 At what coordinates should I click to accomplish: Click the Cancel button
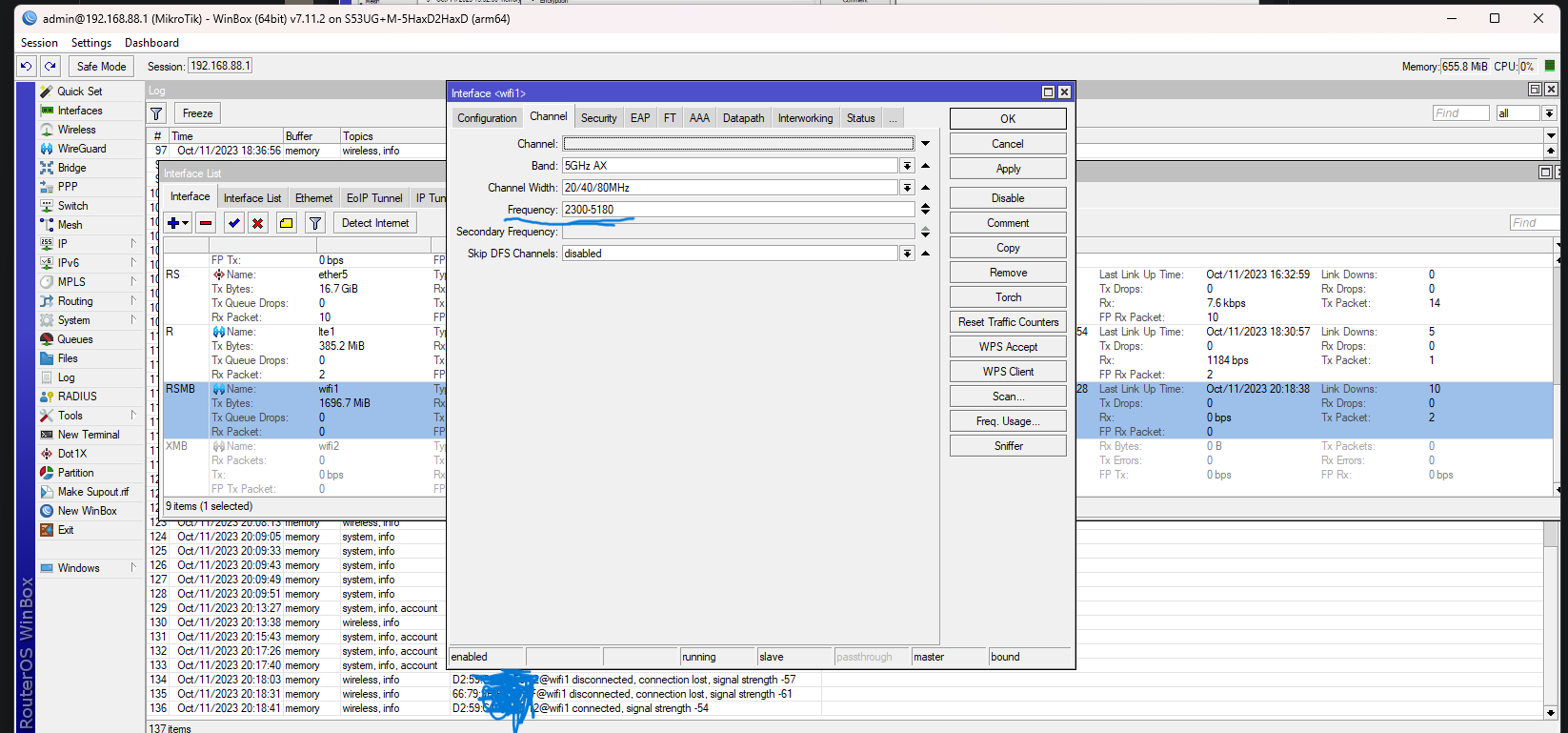(1008, 144)
